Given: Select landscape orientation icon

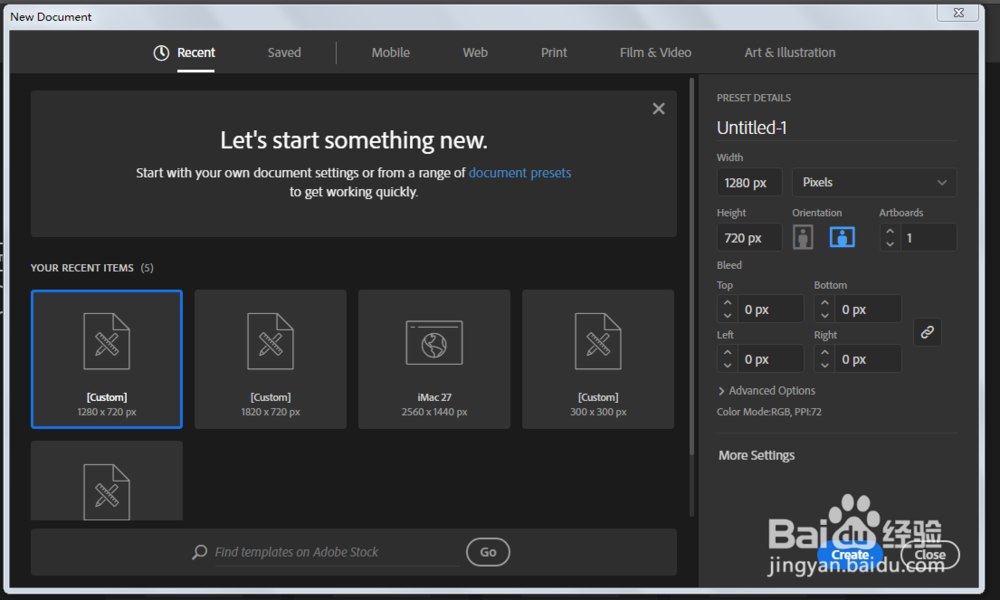Looking at the screenshot, I should click(842, 237).
